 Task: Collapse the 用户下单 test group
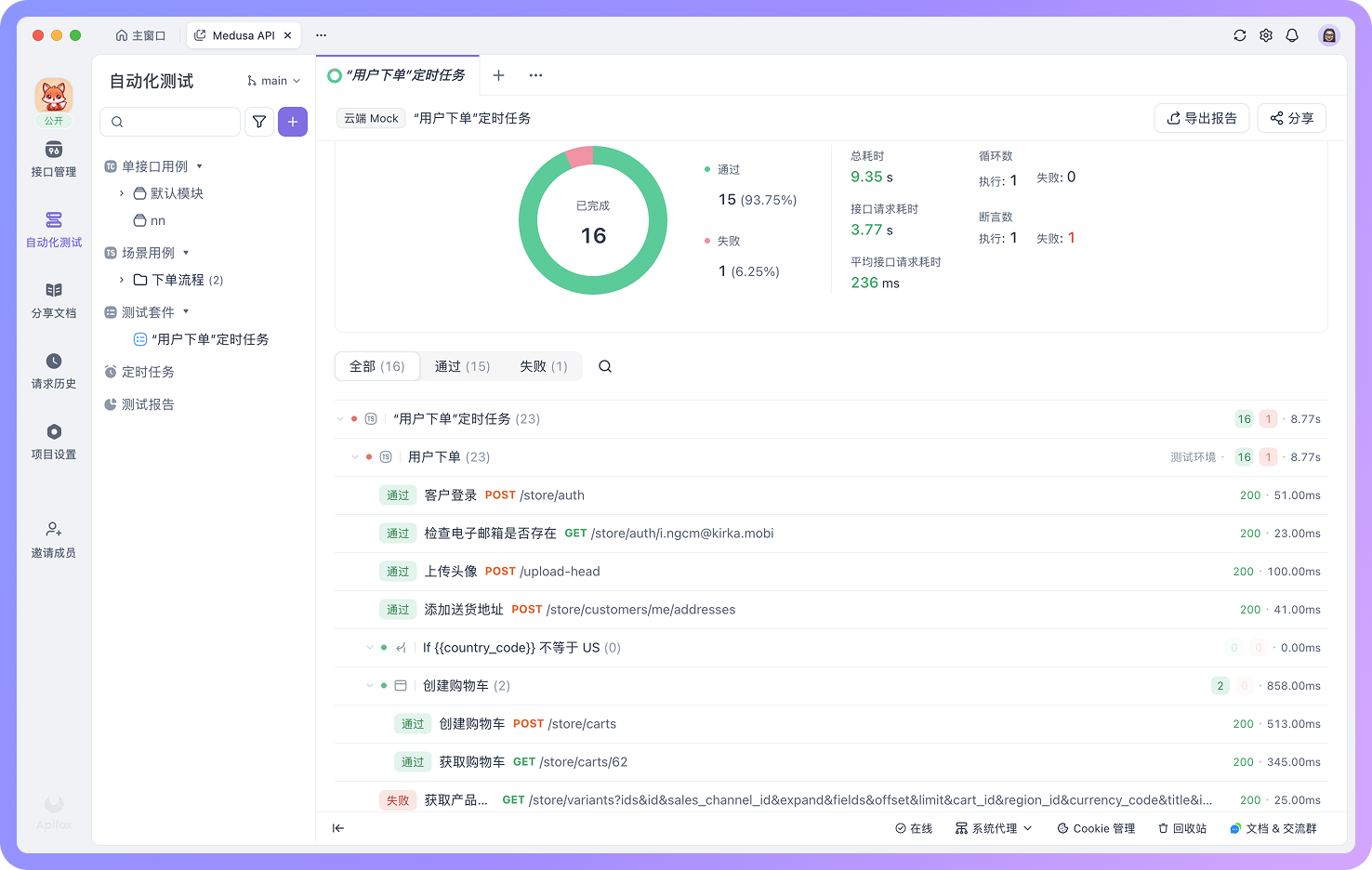tap(354, 456)
